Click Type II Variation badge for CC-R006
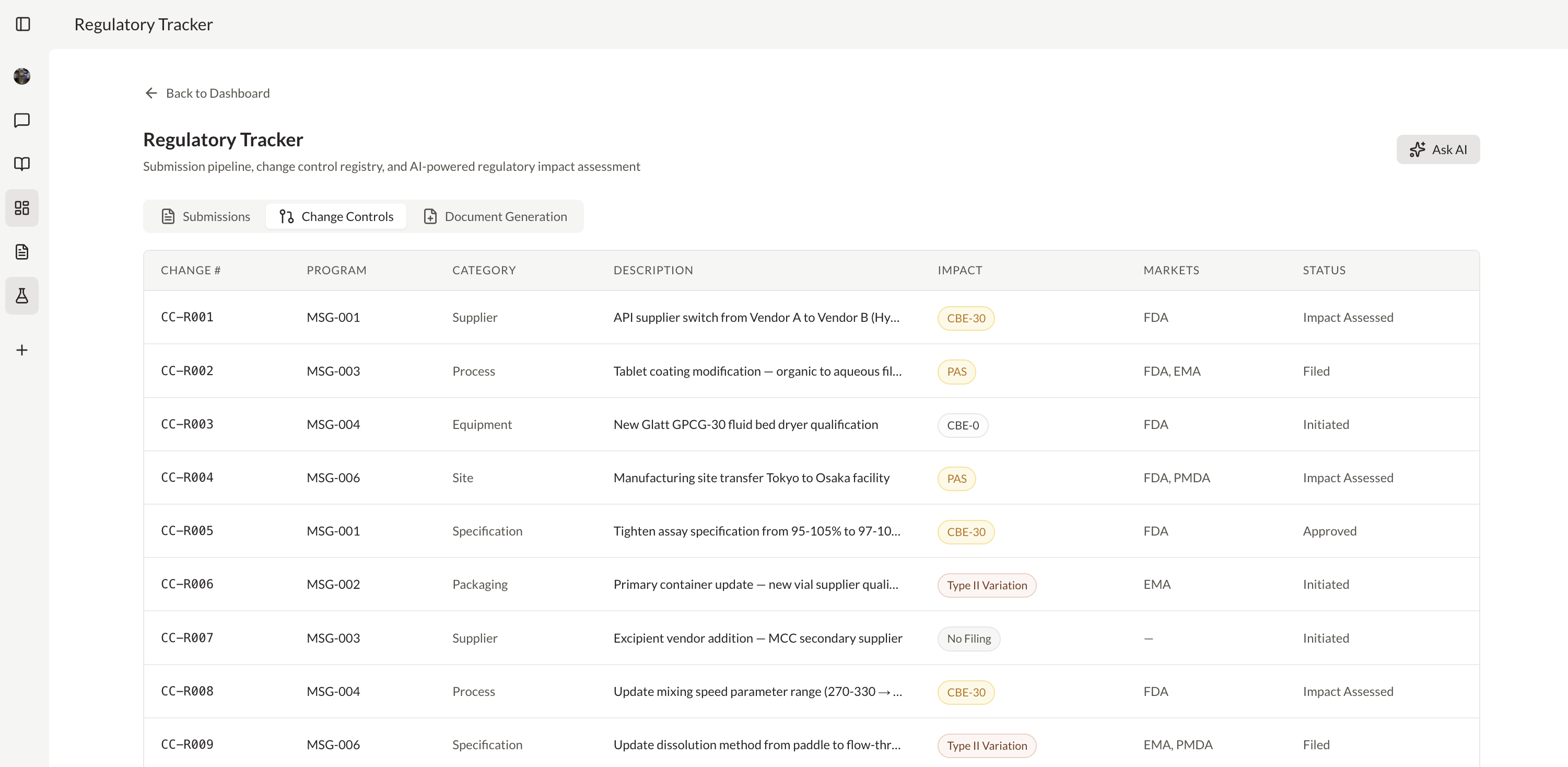This screenshot has width=1568, height=767. click(x=987, y=586)
